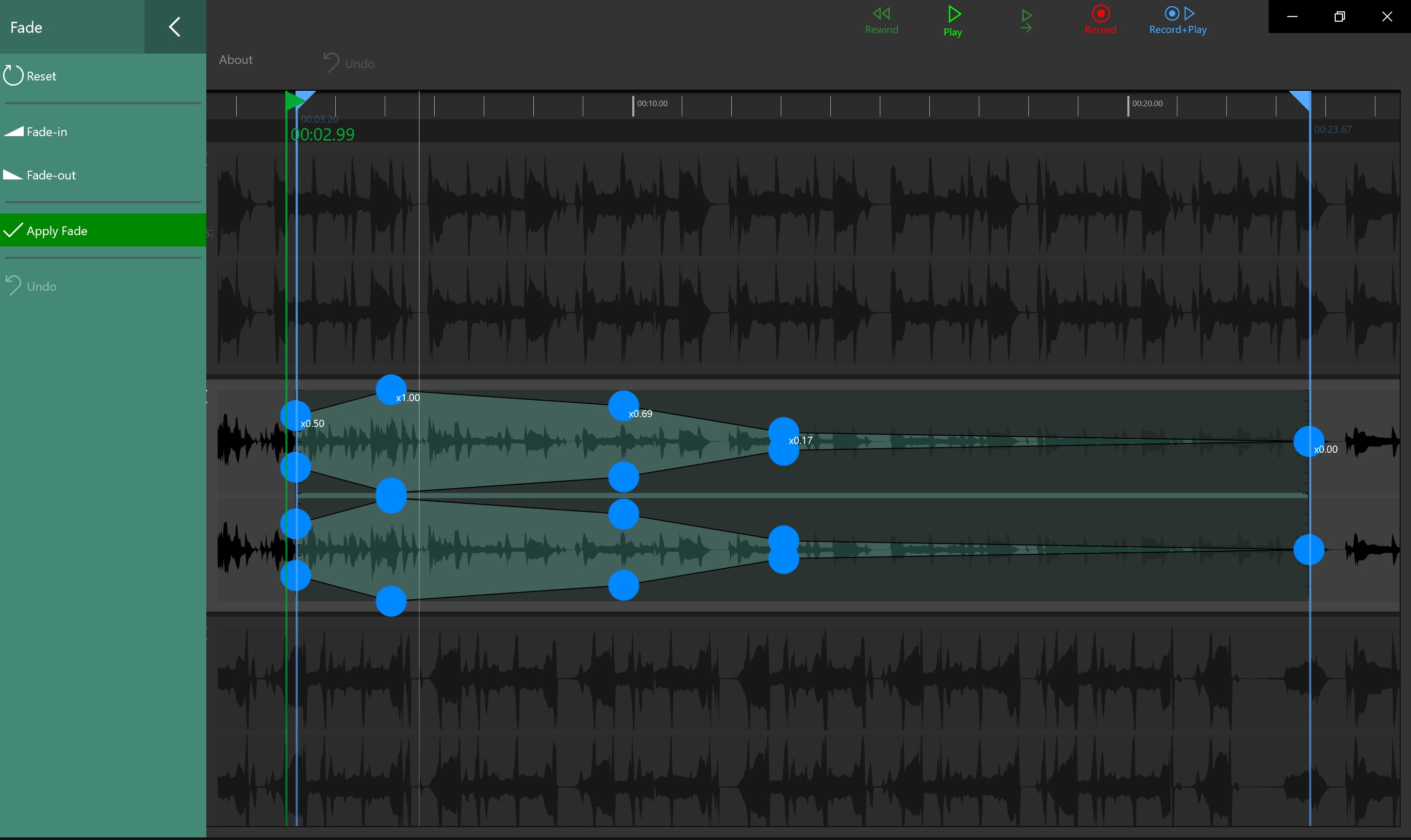Viewport: 1411px width, 840px height.
Task: Toggle the highlighted Apply Fade option
Action: coord(57,230)
